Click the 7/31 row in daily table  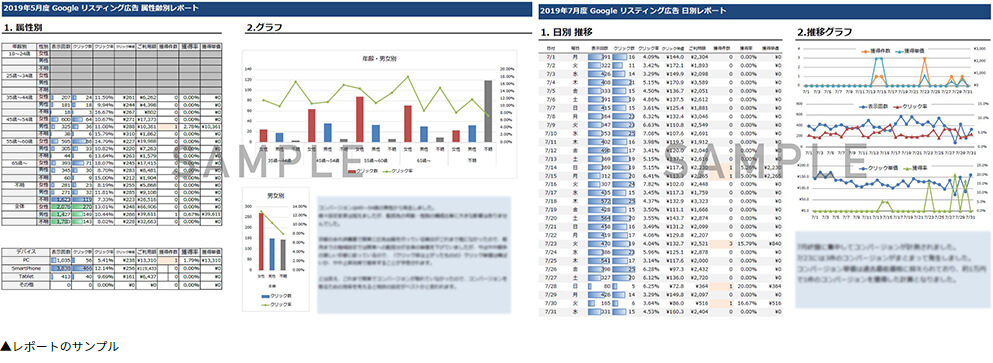click(661, 311)
